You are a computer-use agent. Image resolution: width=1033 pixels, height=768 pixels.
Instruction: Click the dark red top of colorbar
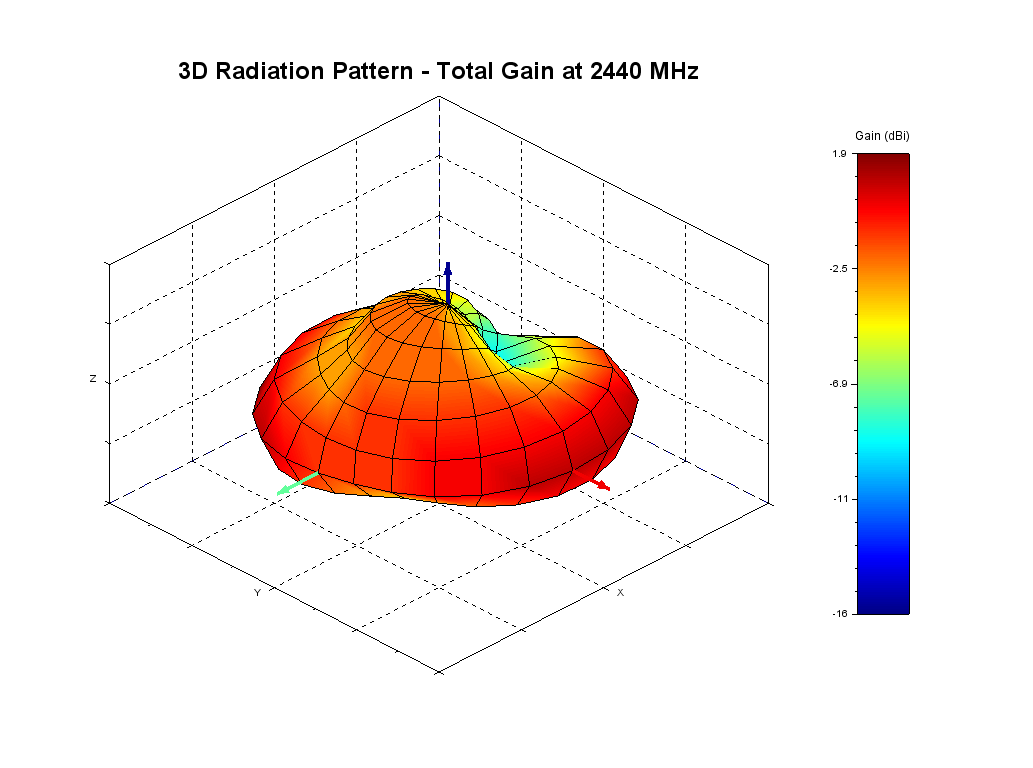tap(882, 160)
